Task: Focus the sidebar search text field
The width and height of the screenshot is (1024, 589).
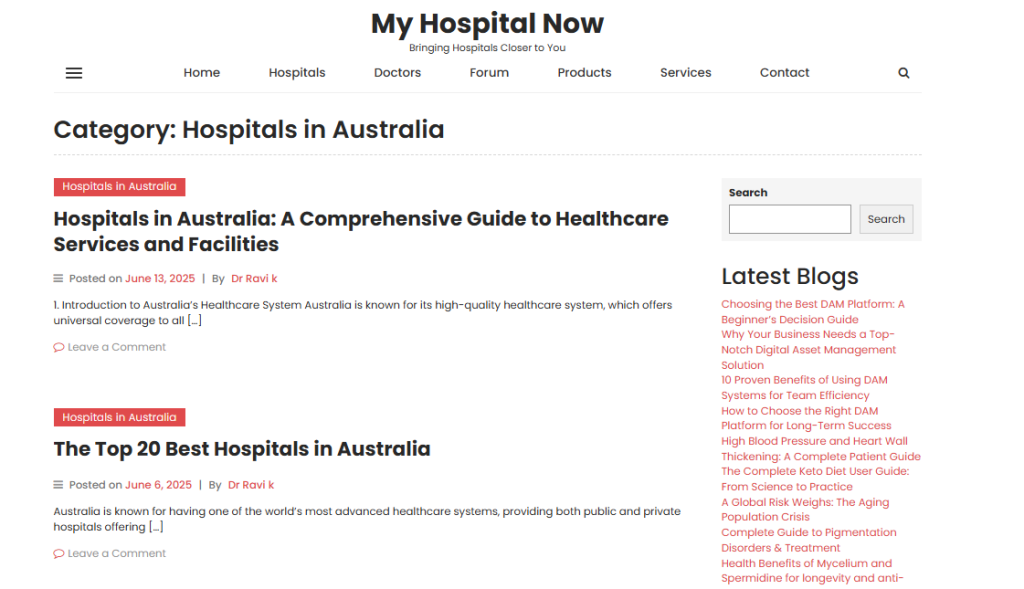Action: point(790,219)
